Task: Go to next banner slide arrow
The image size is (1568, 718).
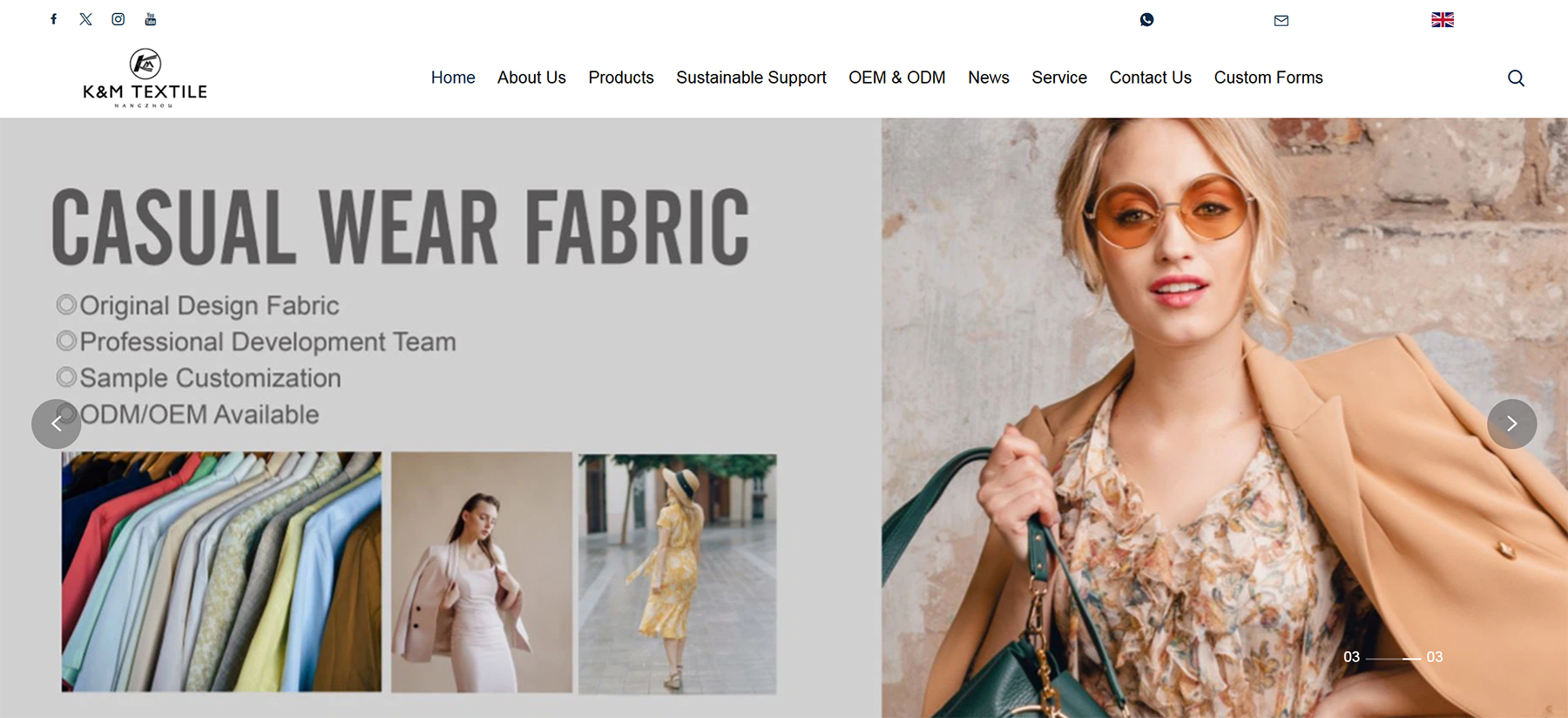Action: [1511, 424]
